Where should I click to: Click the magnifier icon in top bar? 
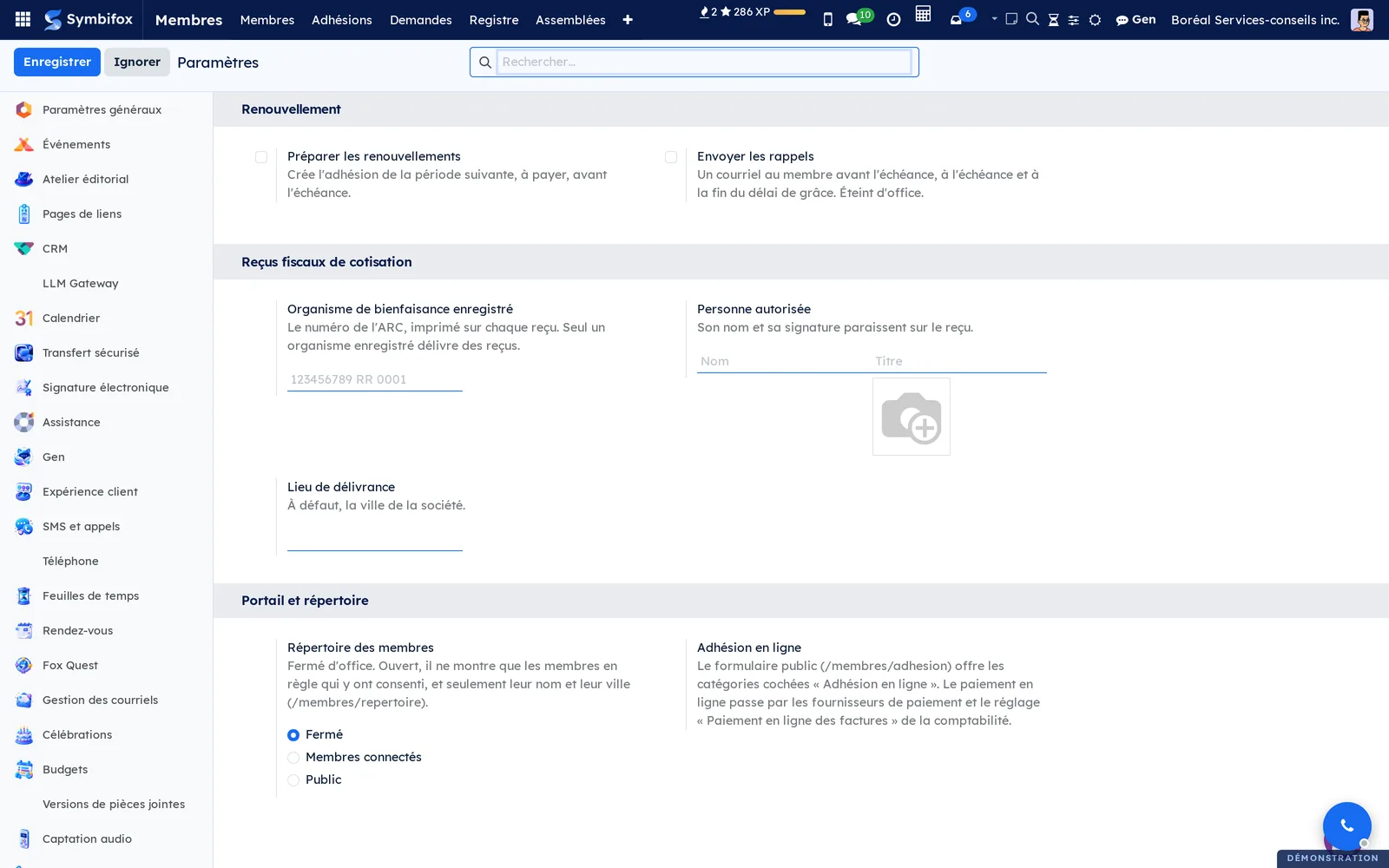(1032, 19)
